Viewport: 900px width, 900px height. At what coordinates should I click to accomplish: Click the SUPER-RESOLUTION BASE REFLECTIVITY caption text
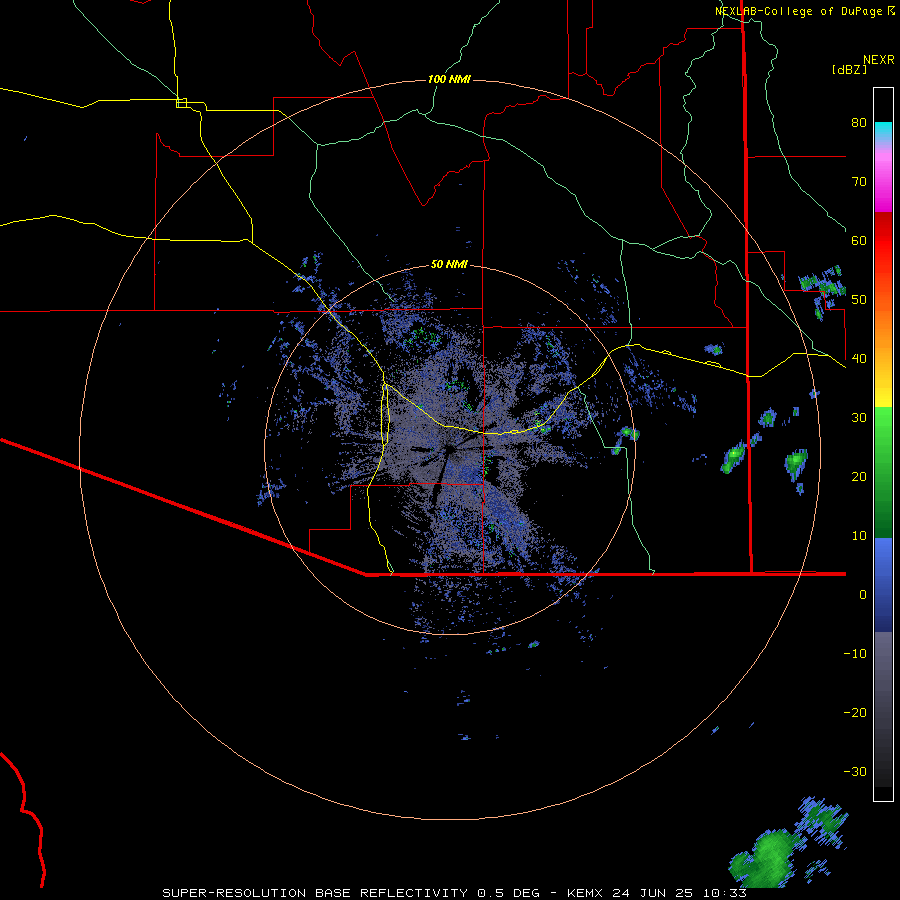[315, 893]
